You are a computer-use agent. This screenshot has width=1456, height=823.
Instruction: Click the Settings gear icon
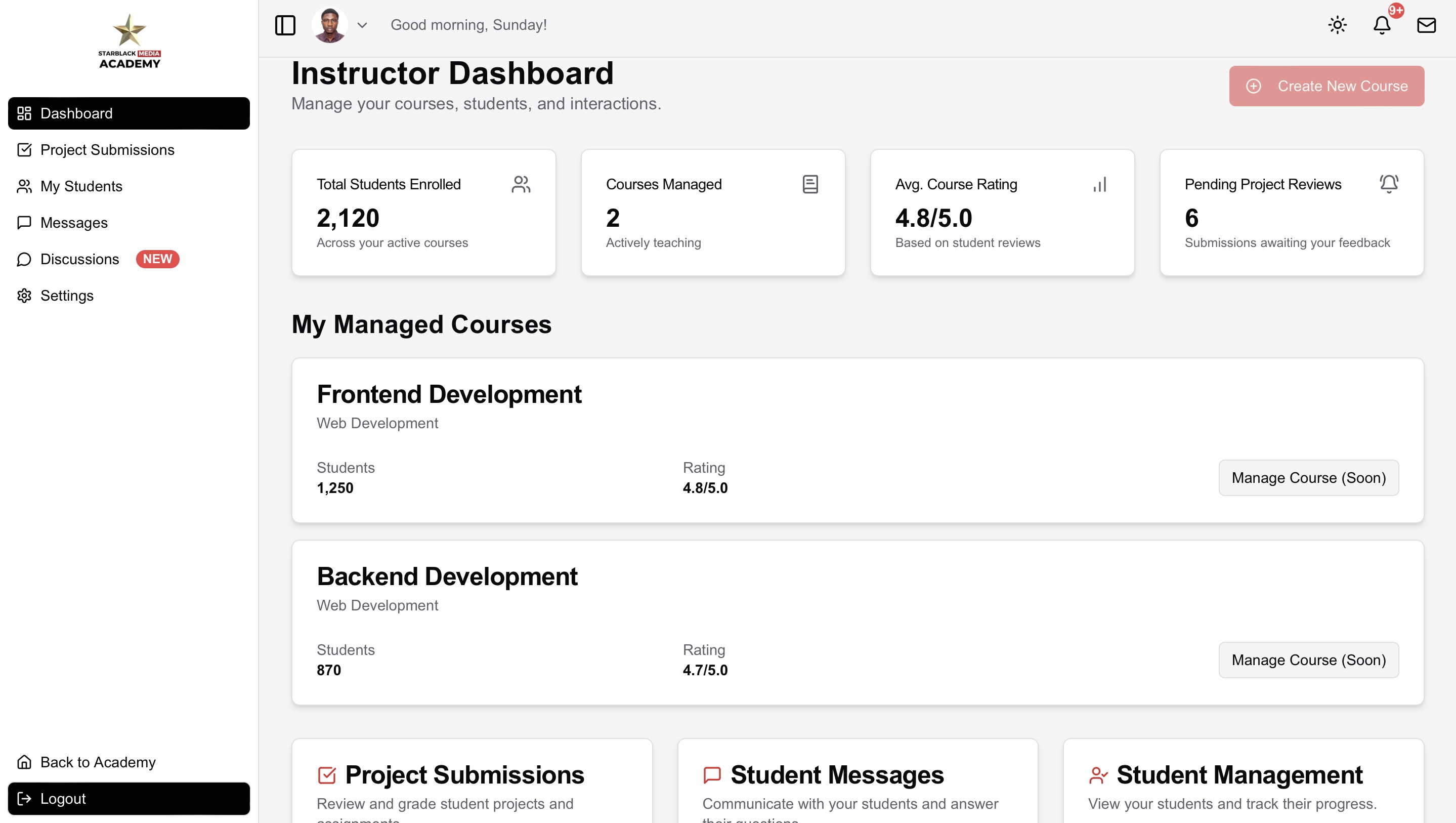click(x=24, y=295)
